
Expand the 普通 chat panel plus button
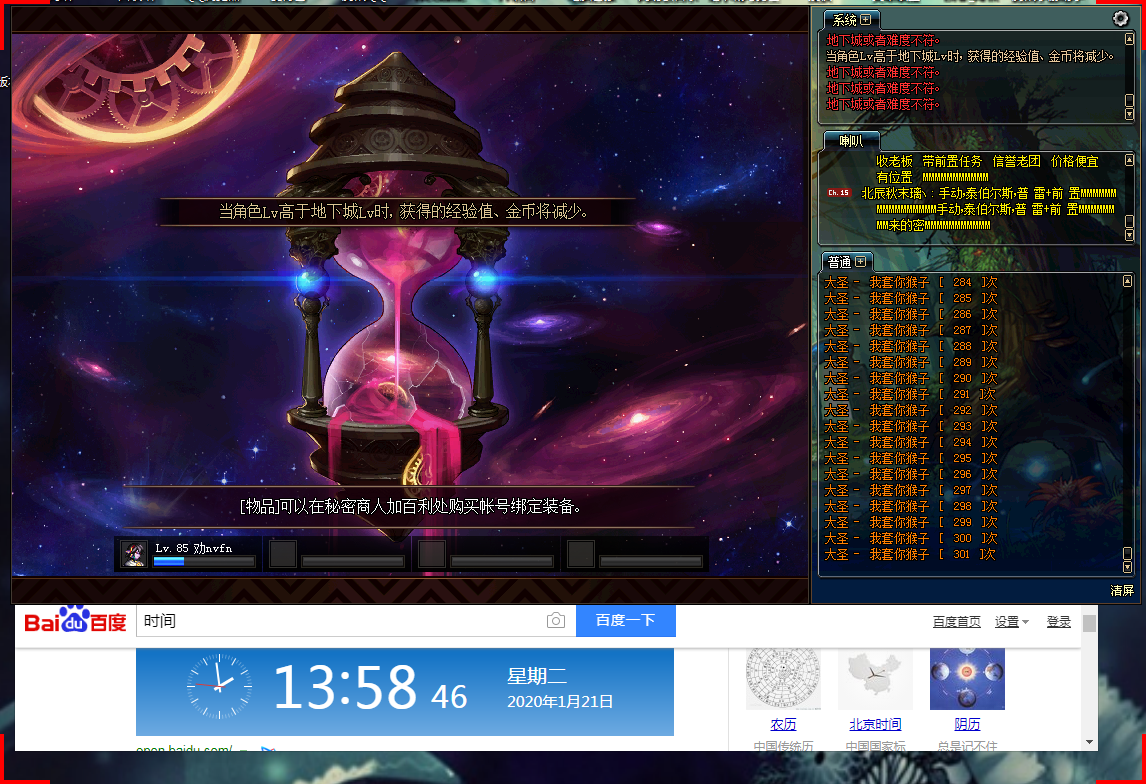[860, 261]
